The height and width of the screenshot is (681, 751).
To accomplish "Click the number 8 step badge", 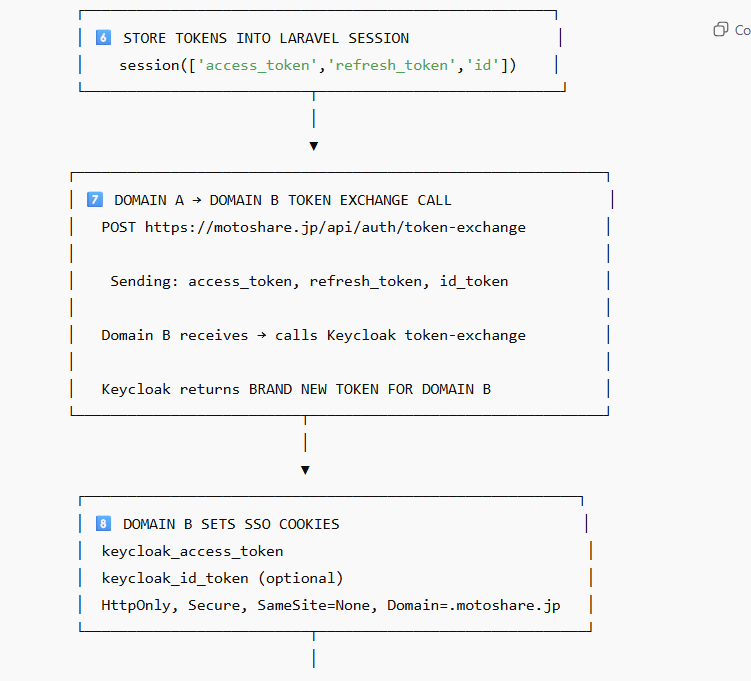I will 103,524.
